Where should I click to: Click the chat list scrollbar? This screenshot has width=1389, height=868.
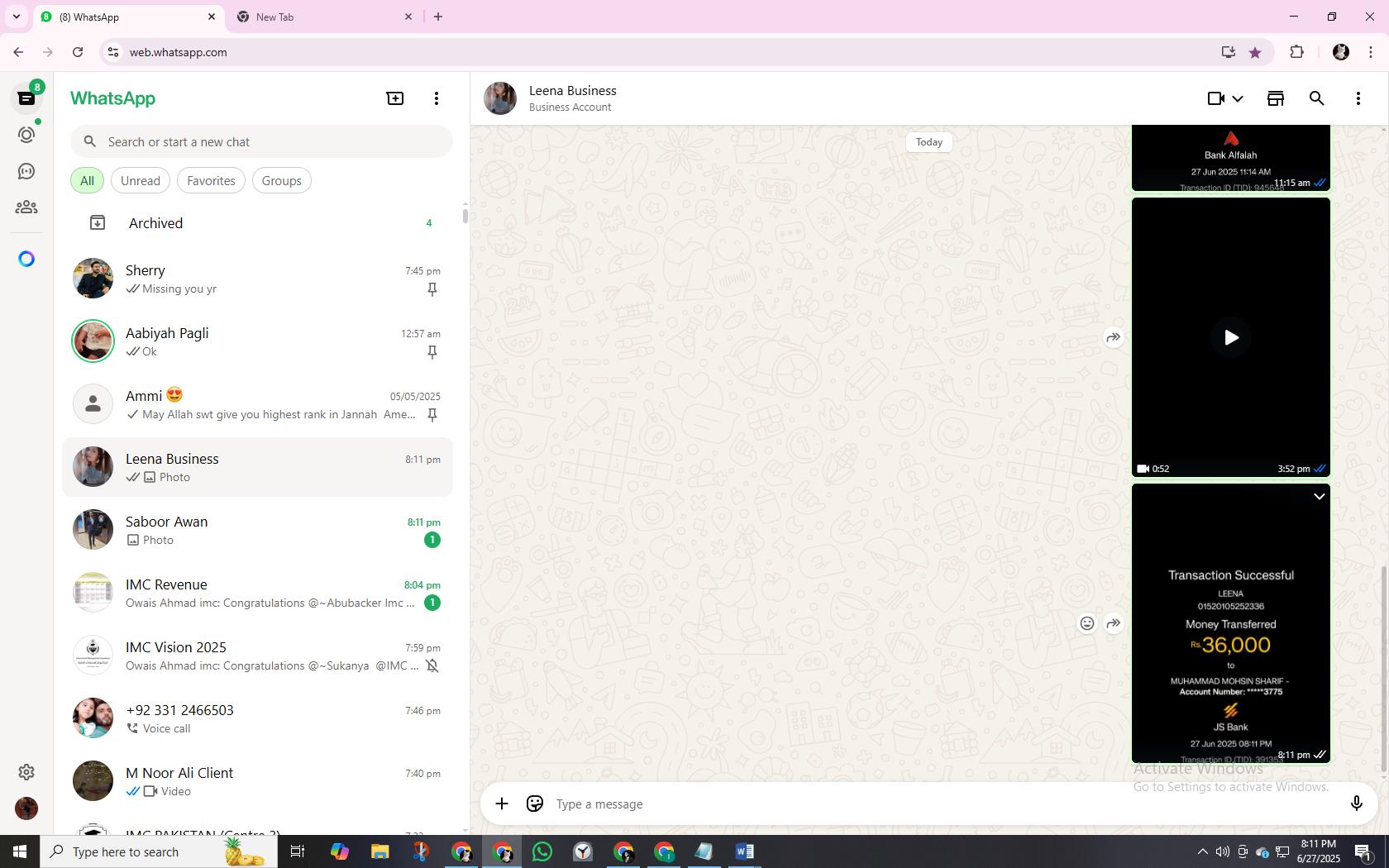(465, 216)
